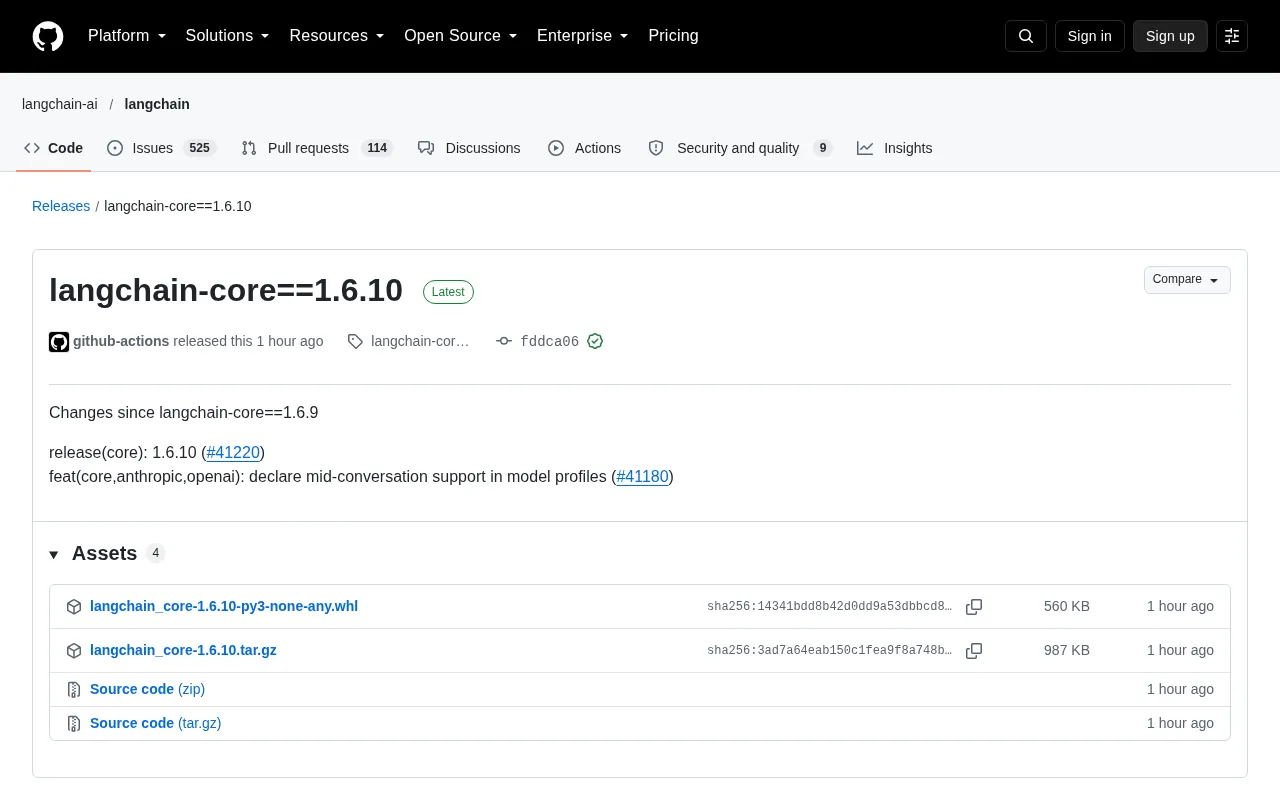Click the Assets count badge 4
This screenshot has width=1280, height=800.
tap(155, 553)
